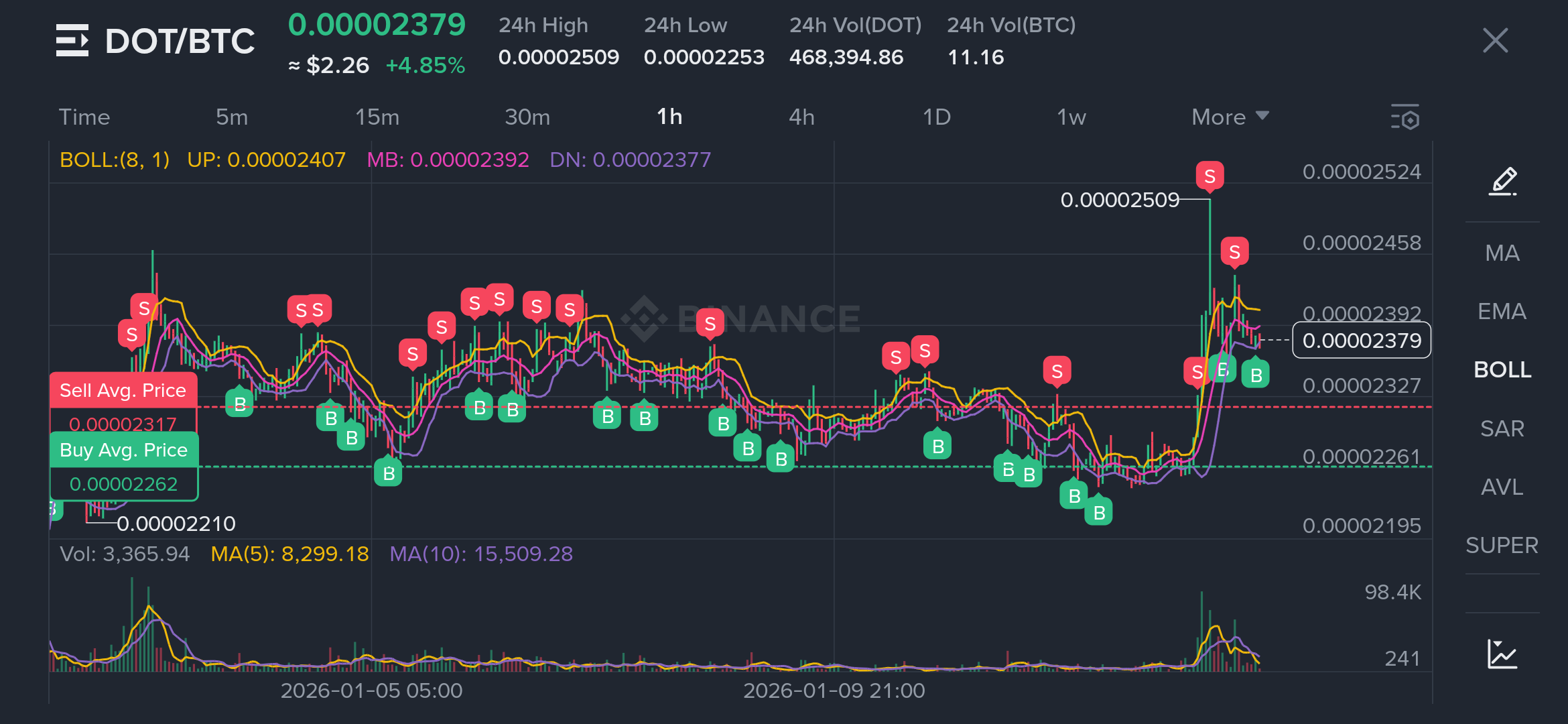Switch to the 4h timeframe
1568x724 pixels.
(x=801, y=117)
